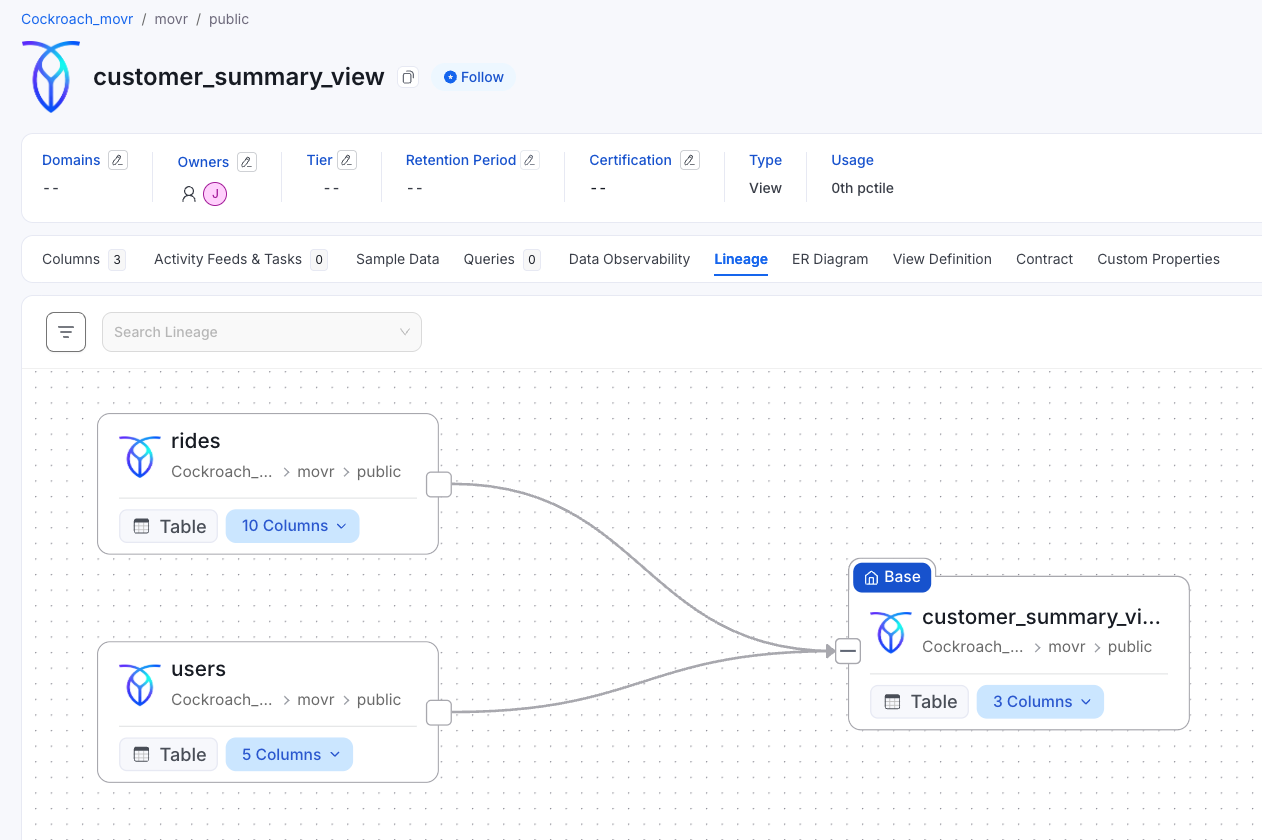The width and height of the screenshot is (1262, 840).
Task: Click the Domains label
Action: [x=71, y=160]
